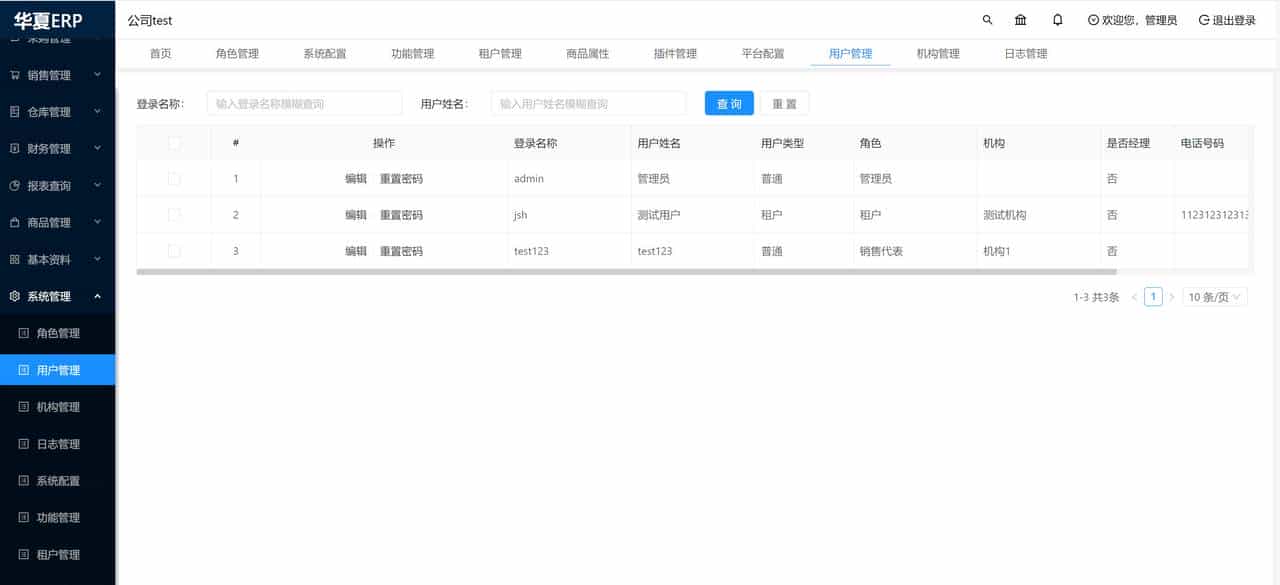Image resolution: width=1280 pixels, height=585 pixels.
Task: Switch to the 日志管理 tab
Action: (x=1024, y=53)
